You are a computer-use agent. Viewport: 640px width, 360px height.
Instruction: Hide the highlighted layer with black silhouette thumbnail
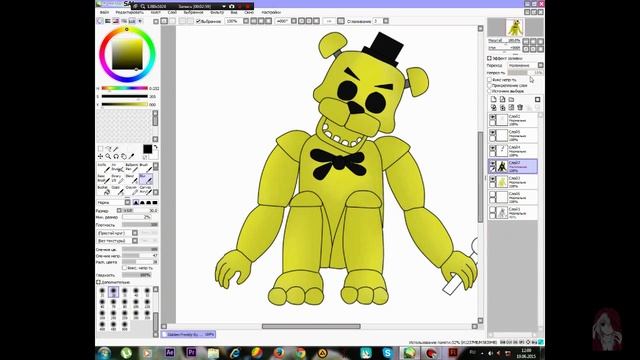[493, 164]
